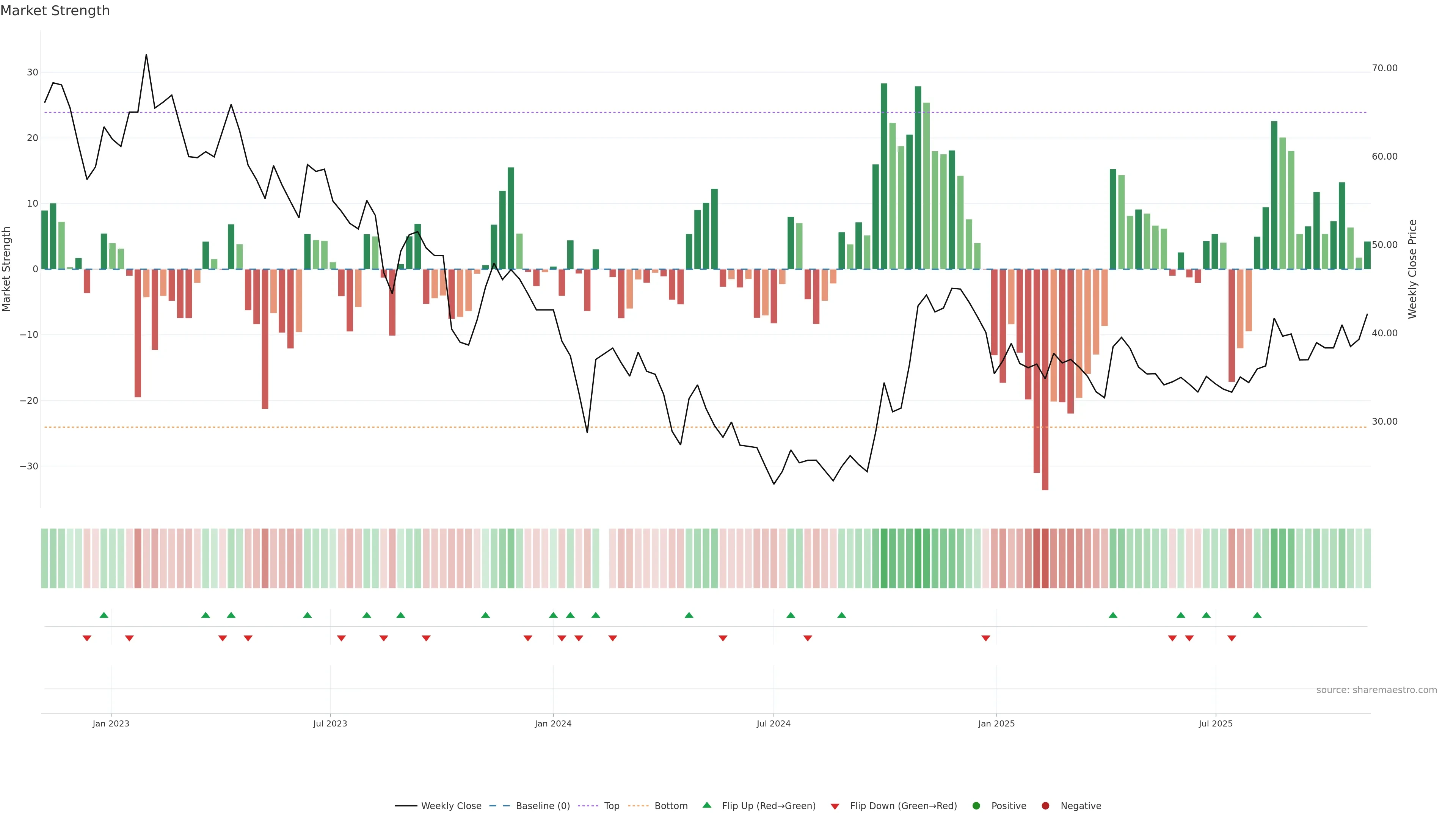Viewport: 1456px width, 819px height.
Task: Click the red Negative legend dot
Action: (x=1045, y=806)
